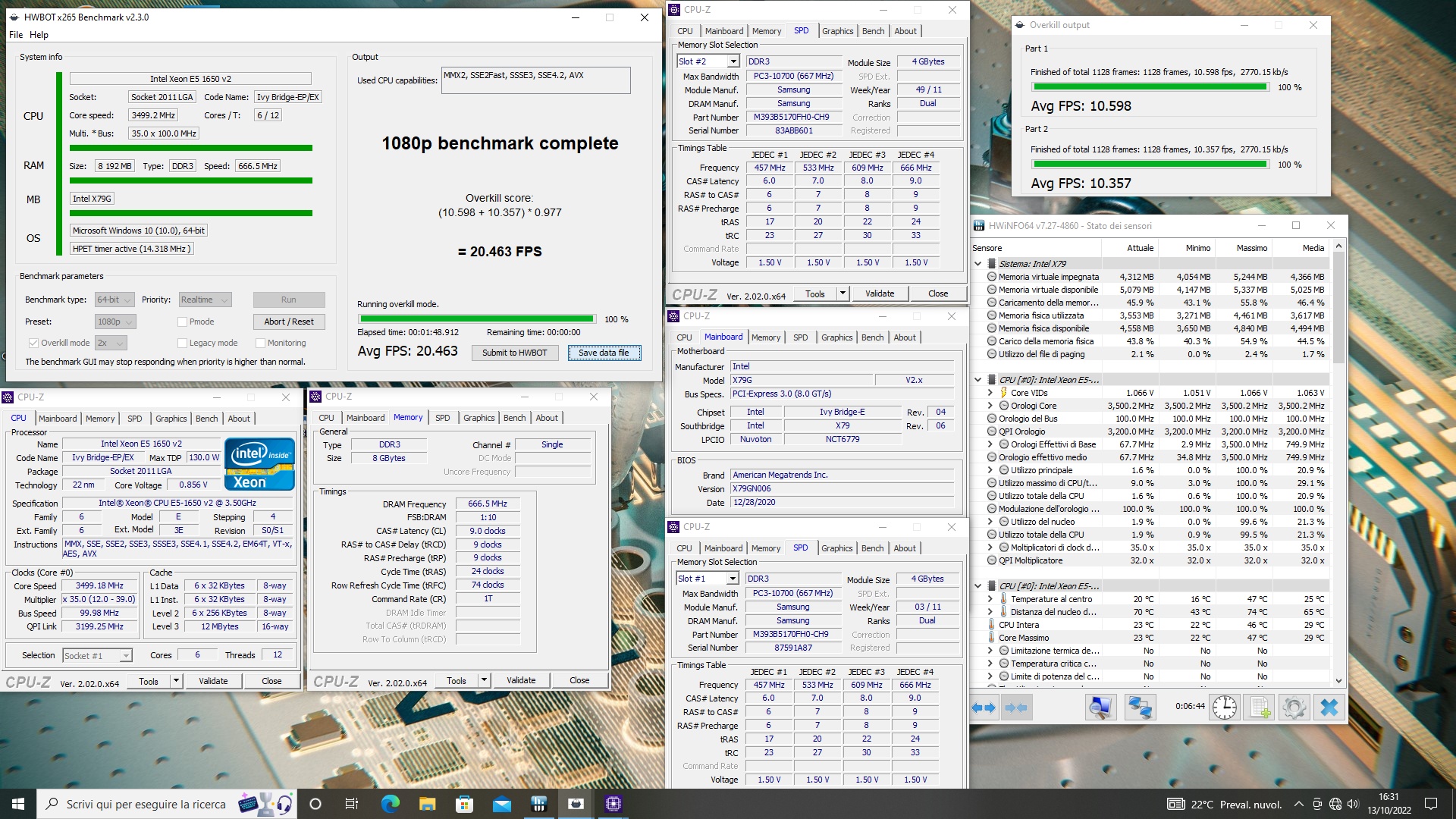
Task: Expand Temperature al centro row
Action: [990, 599]
